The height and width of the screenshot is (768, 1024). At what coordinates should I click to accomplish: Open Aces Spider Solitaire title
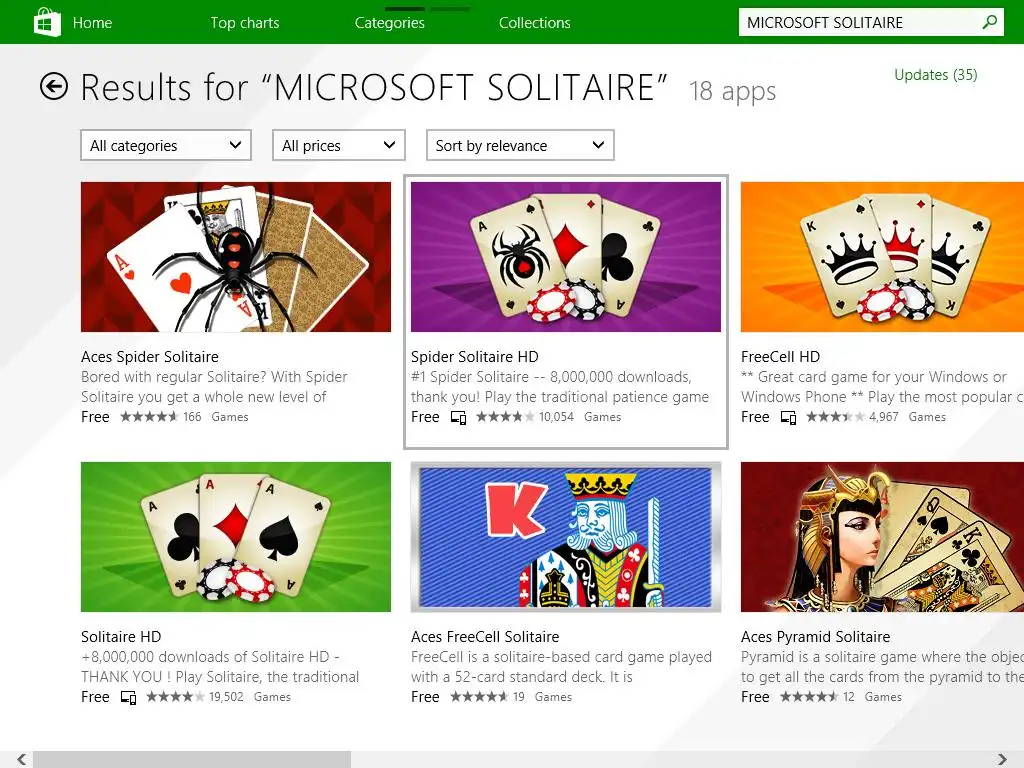coord(150,357)
